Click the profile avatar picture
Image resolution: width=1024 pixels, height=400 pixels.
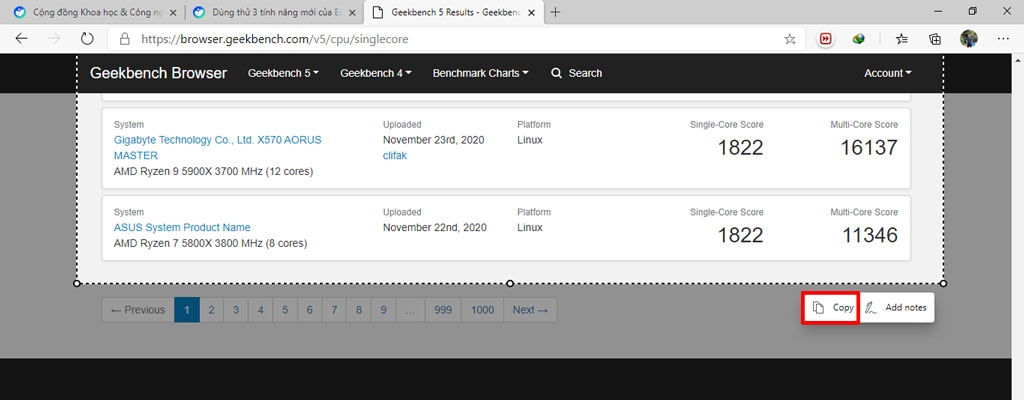click(x=968, y=39)
